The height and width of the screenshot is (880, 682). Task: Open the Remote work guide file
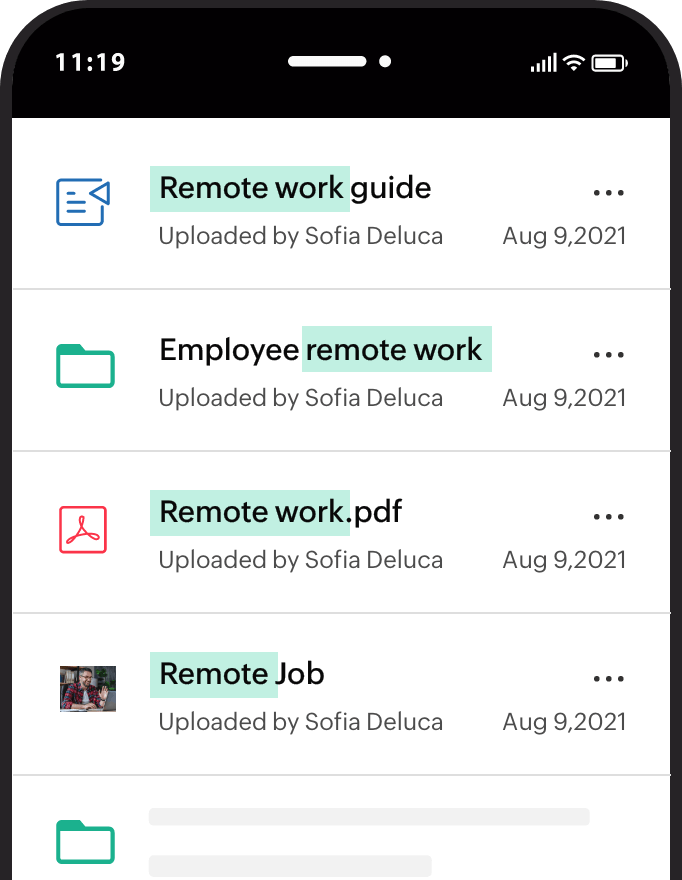tap(295, 188)
